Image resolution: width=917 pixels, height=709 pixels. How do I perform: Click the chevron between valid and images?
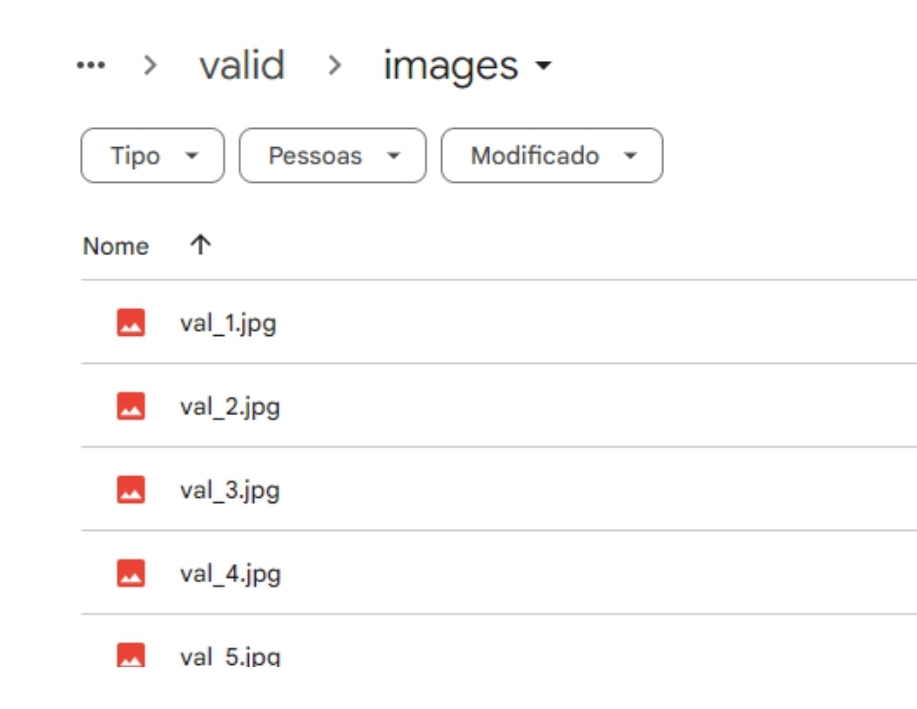335,65
